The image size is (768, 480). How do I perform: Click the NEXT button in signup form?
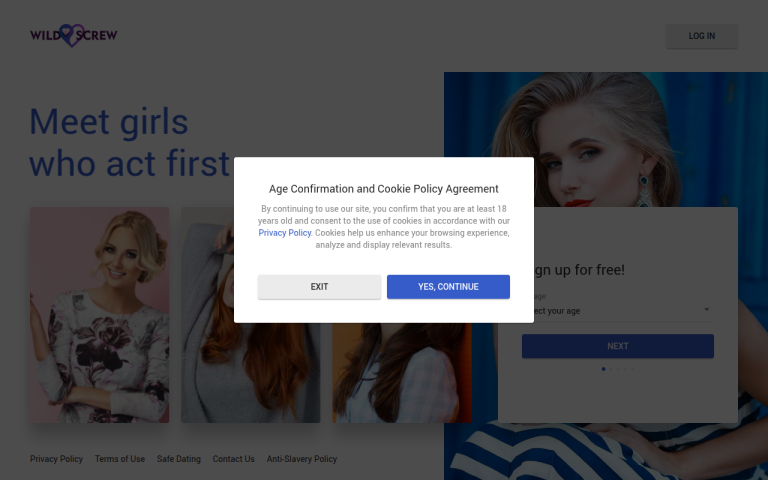618,346
